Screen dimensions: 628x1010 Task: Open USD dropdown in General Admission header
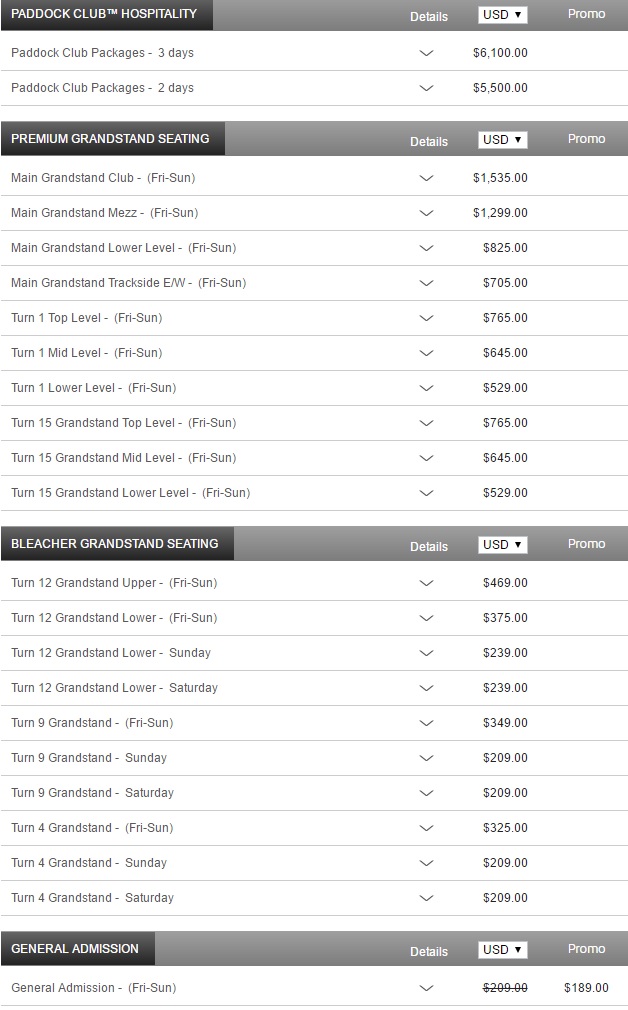(x=502, y=949)
